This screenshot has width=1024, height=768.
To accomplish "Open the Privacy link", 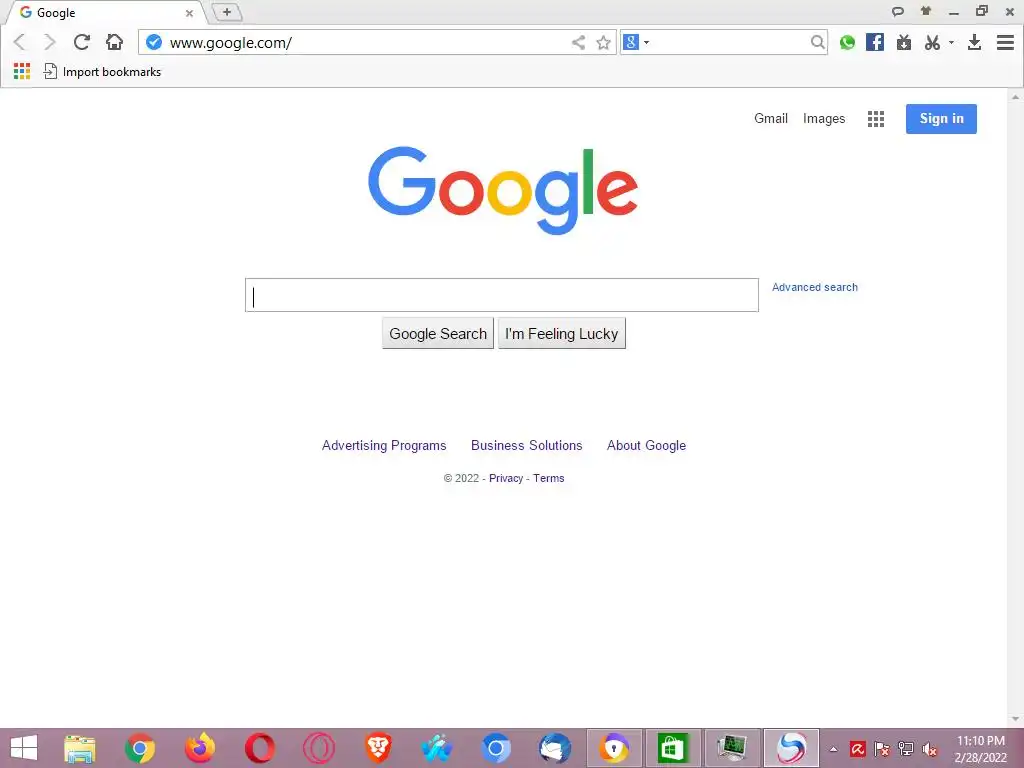I will point(506,478).
